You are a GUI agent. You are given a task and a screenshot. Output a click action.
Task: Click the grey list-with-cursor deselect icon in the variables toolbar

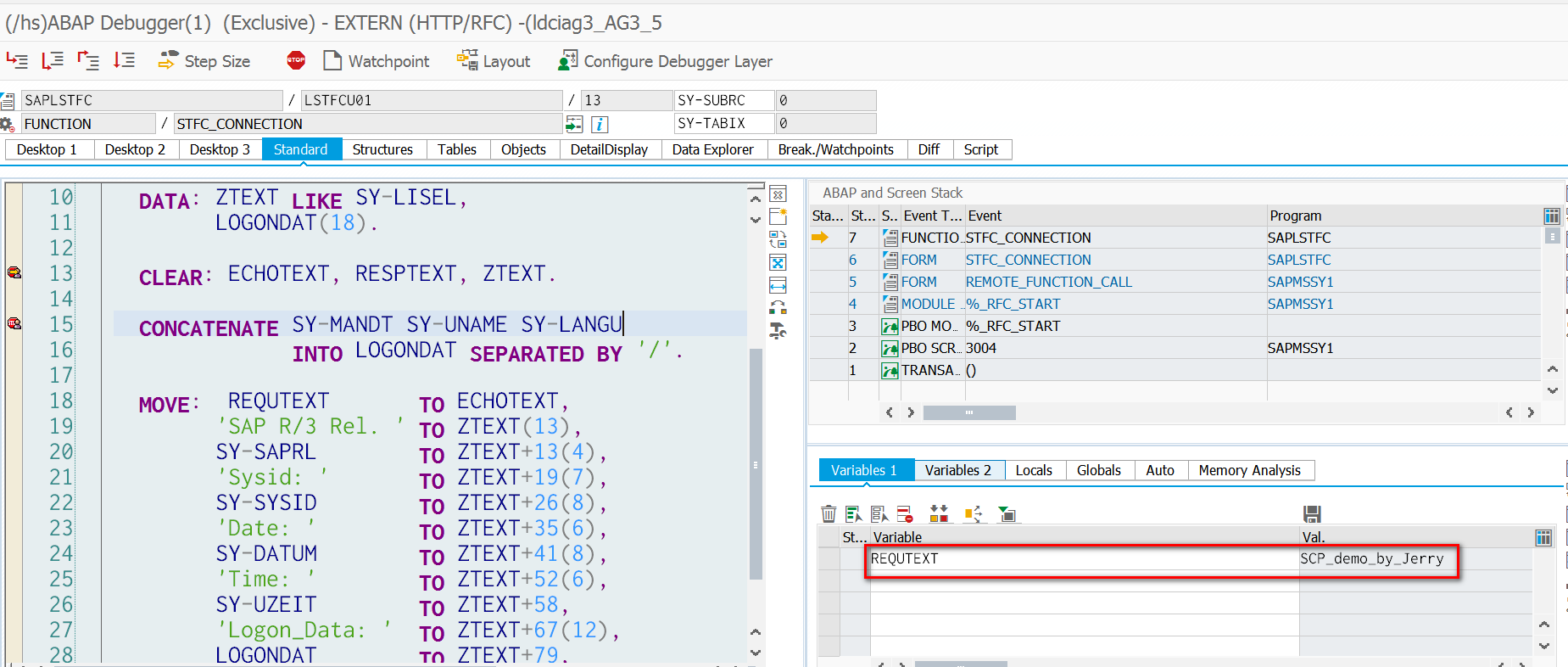point(879,513)
